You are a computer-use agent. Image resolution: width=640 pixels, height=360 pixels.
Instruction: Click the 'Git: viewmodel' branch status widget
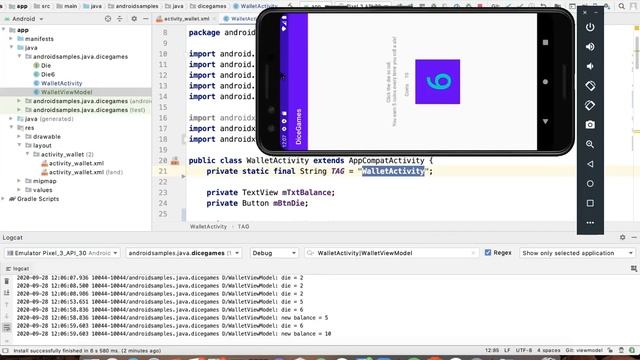pyautogui.click(x=584, y=350)
